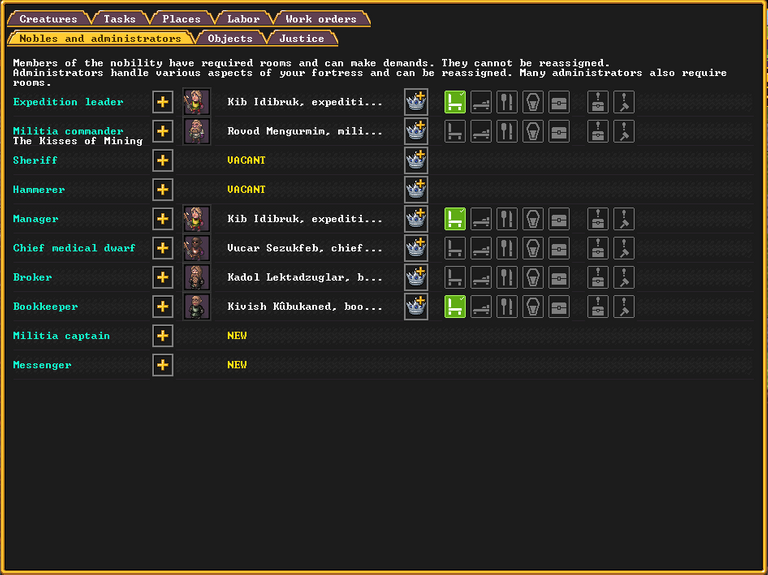Image resolution: width=768 pixels, height=575 pixels.
Task: Click plus button for Sheriff position
Action: pos(163,160)
